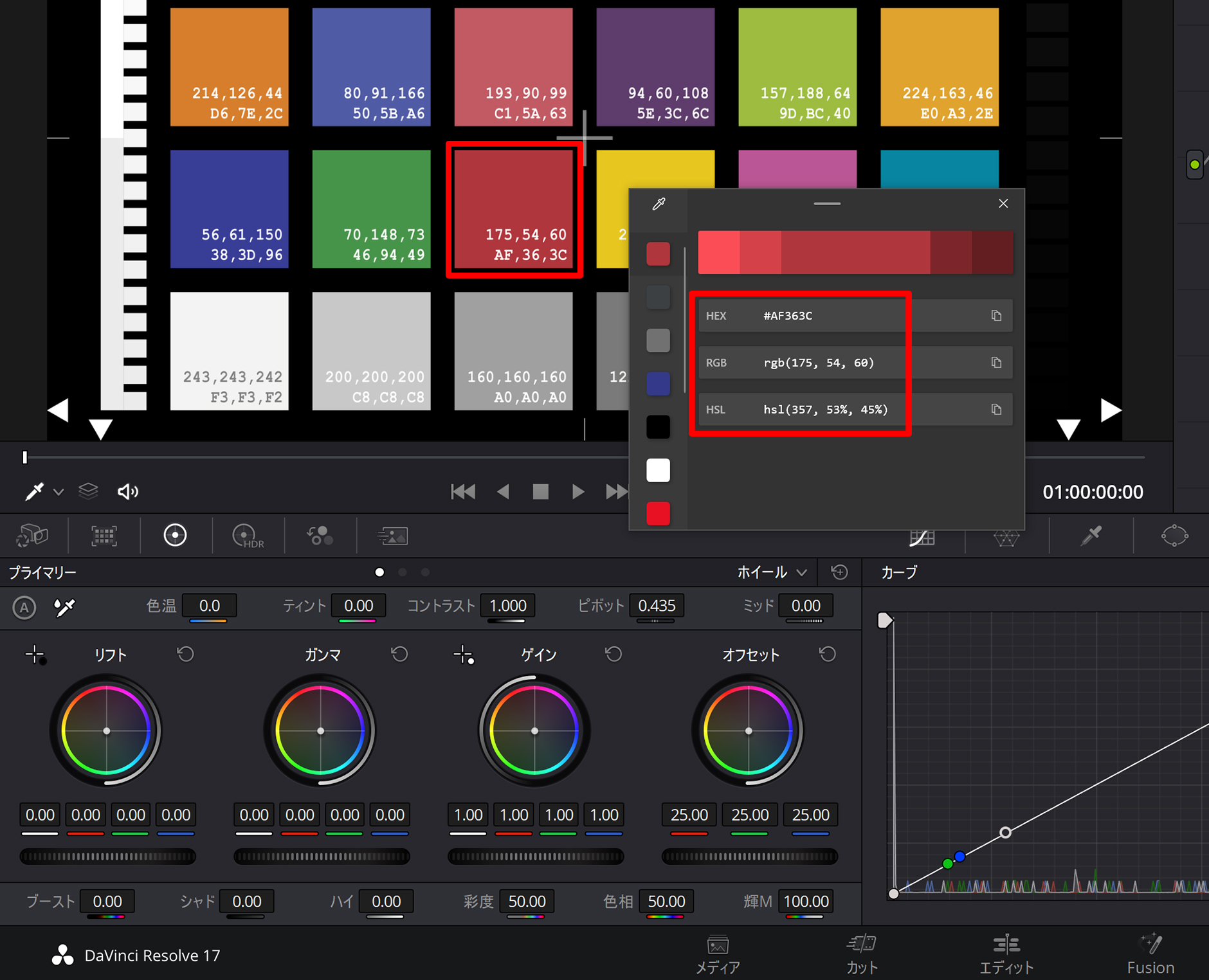Expand the viewer eyedropper mode dropdown
Image resolution: width=1209 pixels, height=980 pixels.
pos(59,493)
